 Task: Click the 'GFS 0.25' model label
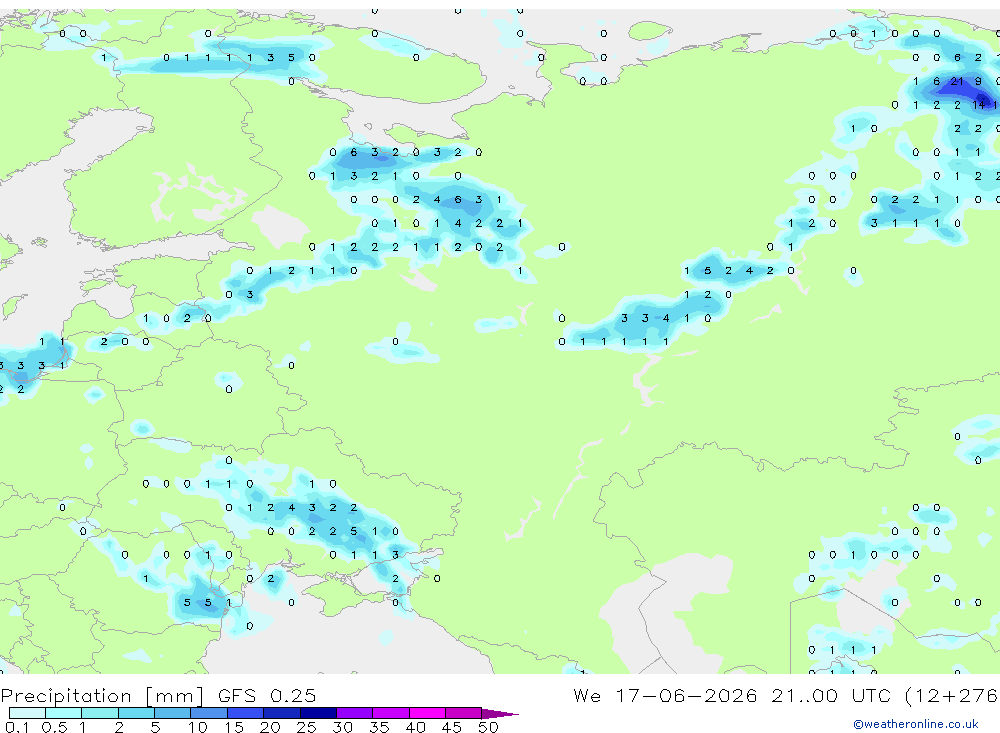267,696
